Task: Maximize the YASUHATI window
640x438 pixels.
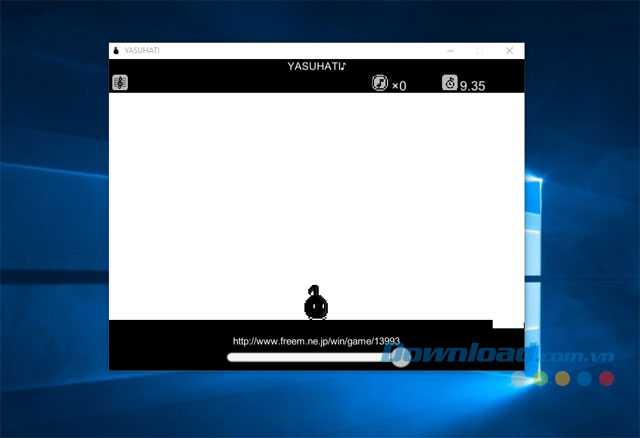Action: [480, 50]
